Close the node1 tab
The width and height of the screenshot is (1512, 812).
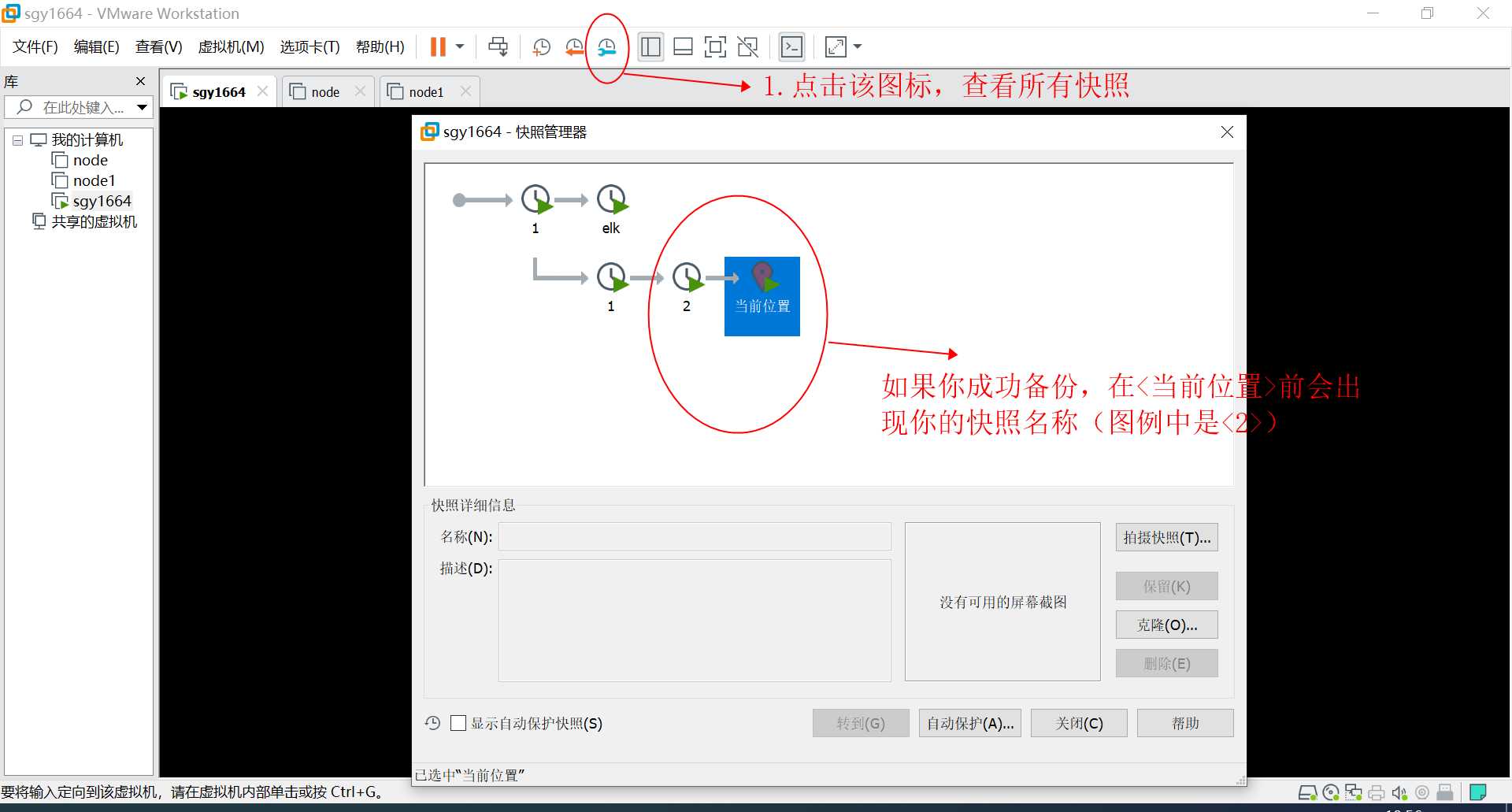click(466, 91)
